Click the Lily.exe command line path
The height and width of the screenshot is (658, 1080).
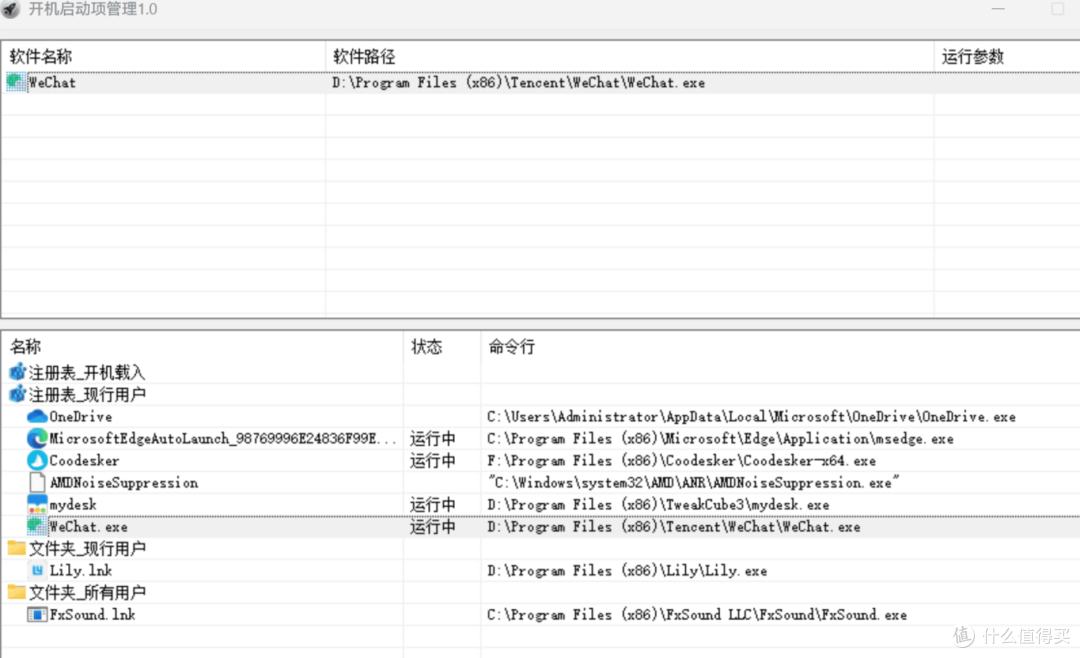[x=627, y=570]
